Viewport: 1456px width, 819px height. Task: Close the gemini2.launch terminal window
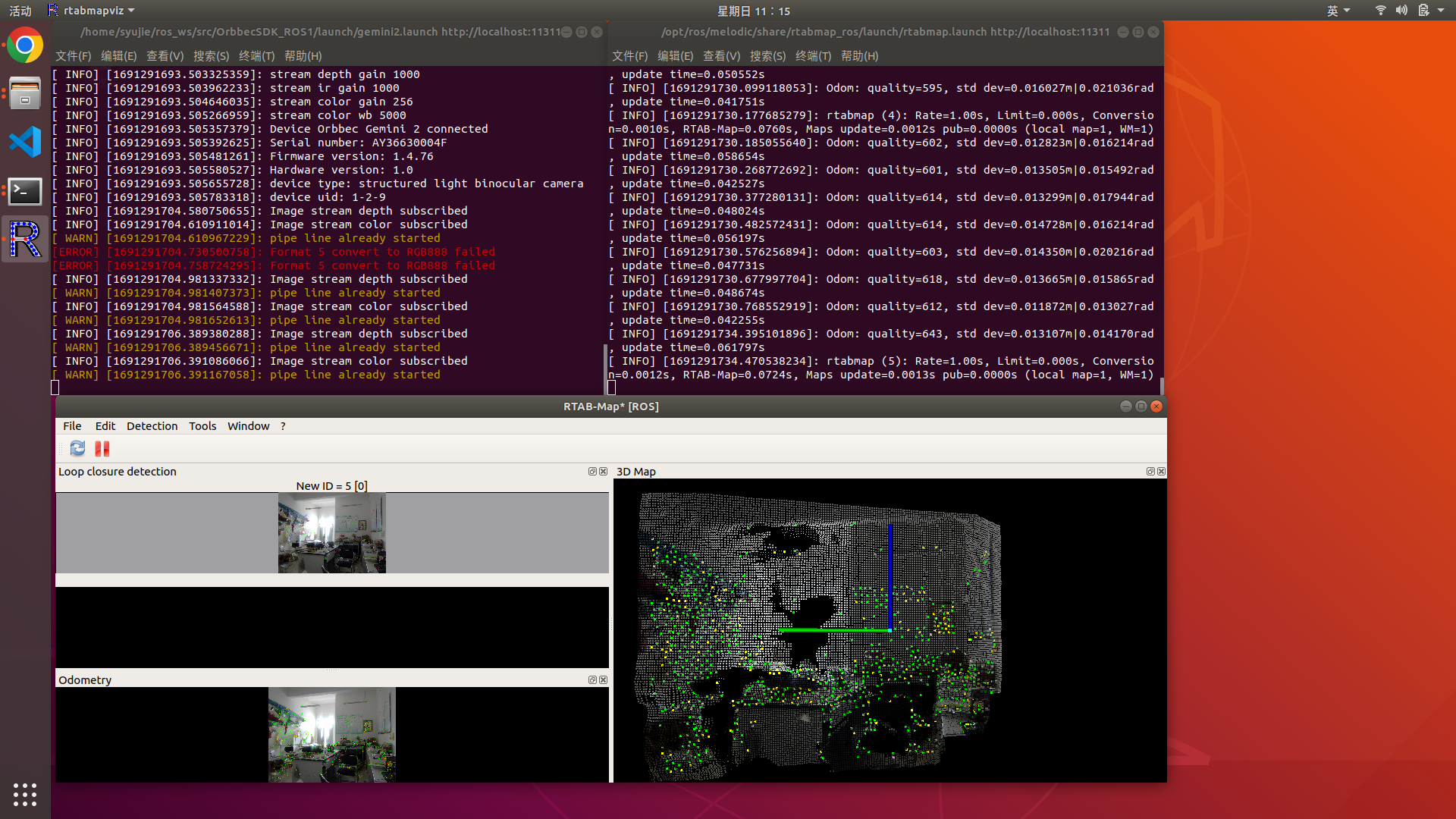click(x=597, y=32)
